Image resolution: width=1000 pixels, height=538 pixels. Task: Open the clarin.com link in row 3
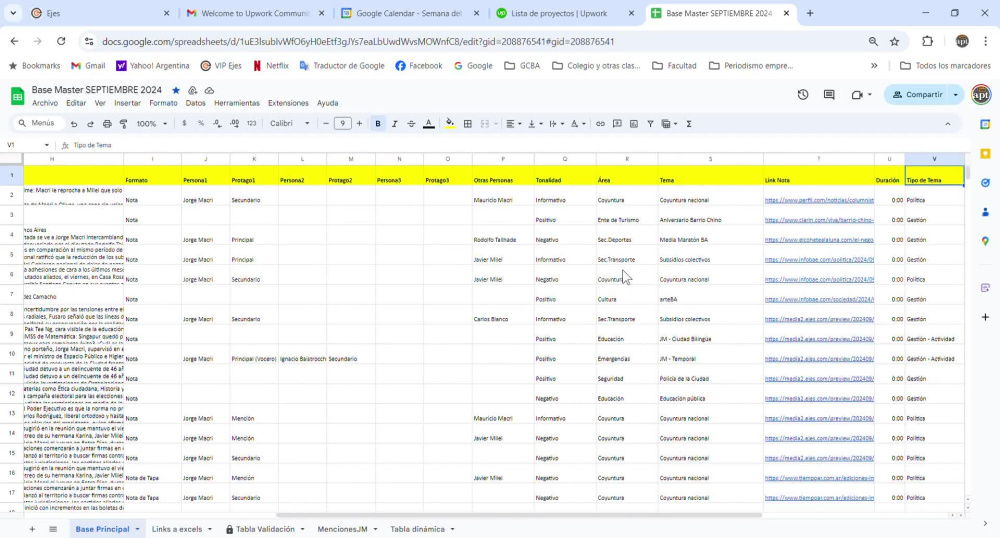pos(819,220)
